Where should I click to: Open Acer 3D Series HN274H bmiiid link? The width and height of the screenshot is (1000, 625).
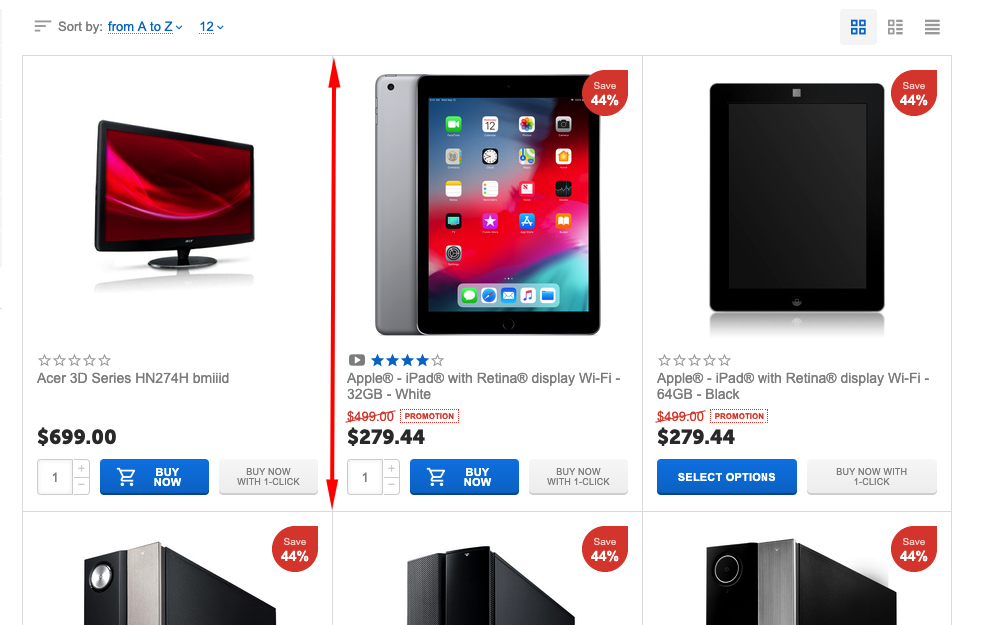pyautogui.click(x=133, y=378)
